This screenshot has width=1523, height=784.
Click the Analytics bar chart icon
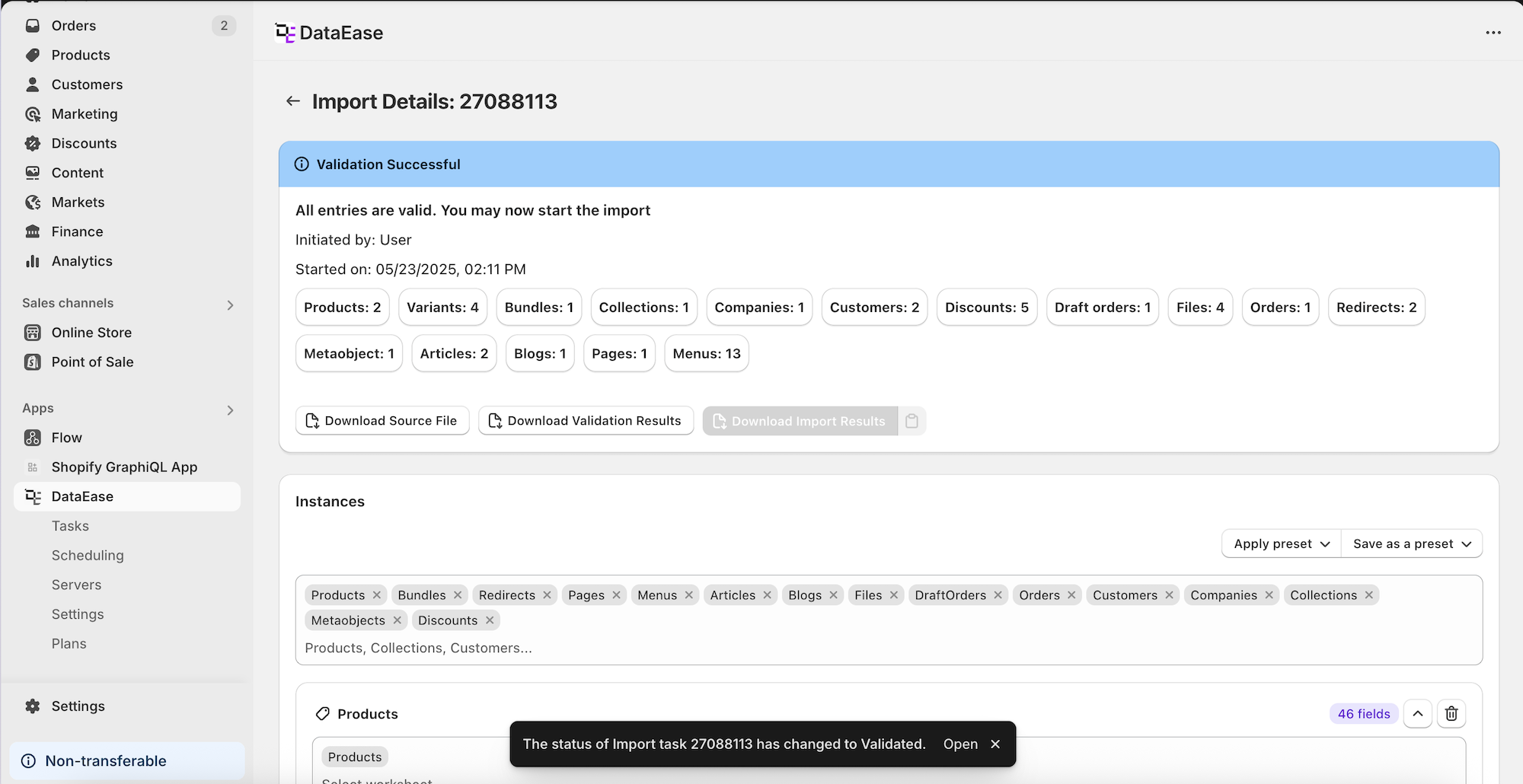click(33, 261)
